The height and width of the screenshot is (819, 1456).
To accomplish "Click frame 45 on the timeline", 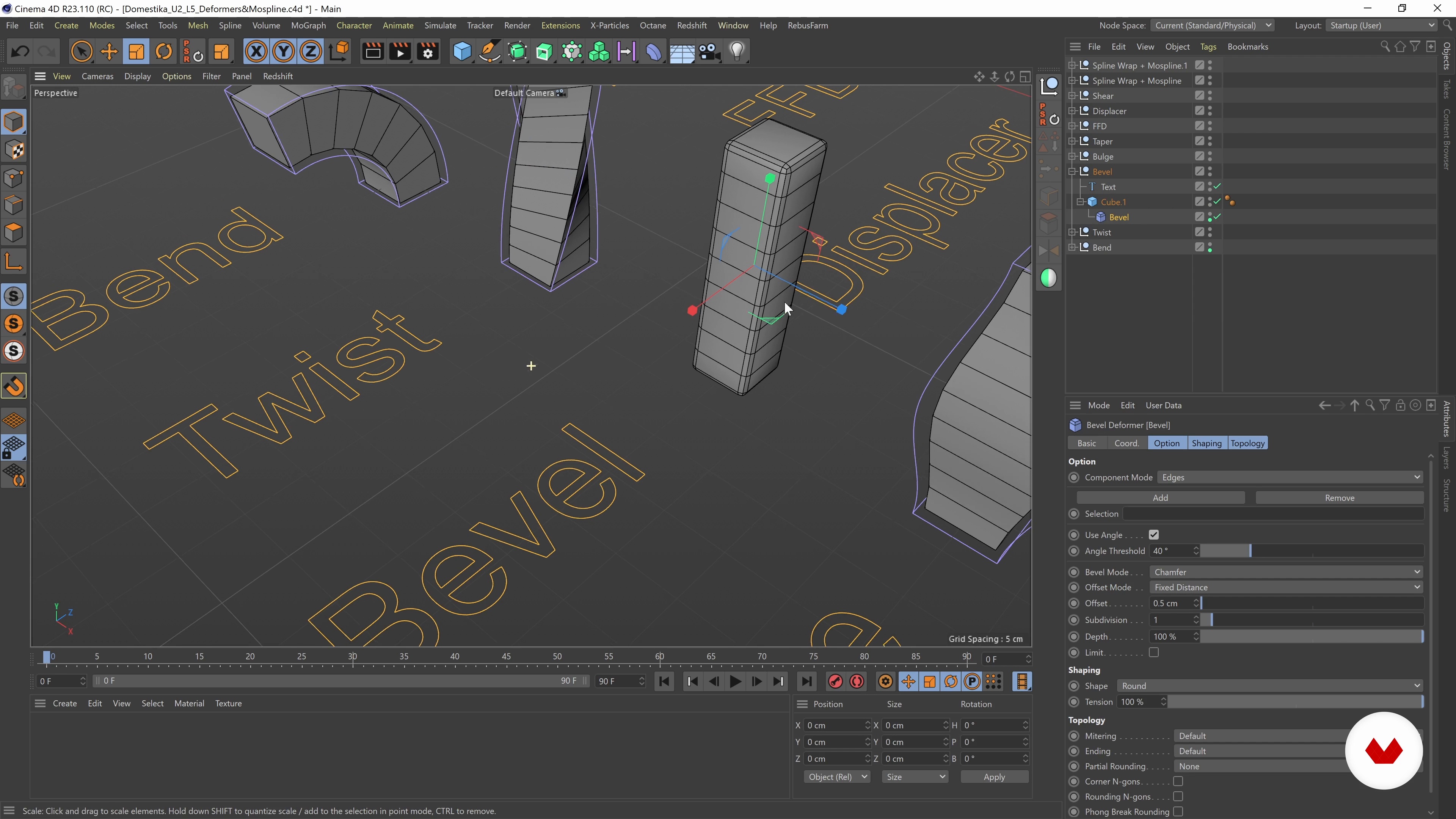I will [507, 657].
